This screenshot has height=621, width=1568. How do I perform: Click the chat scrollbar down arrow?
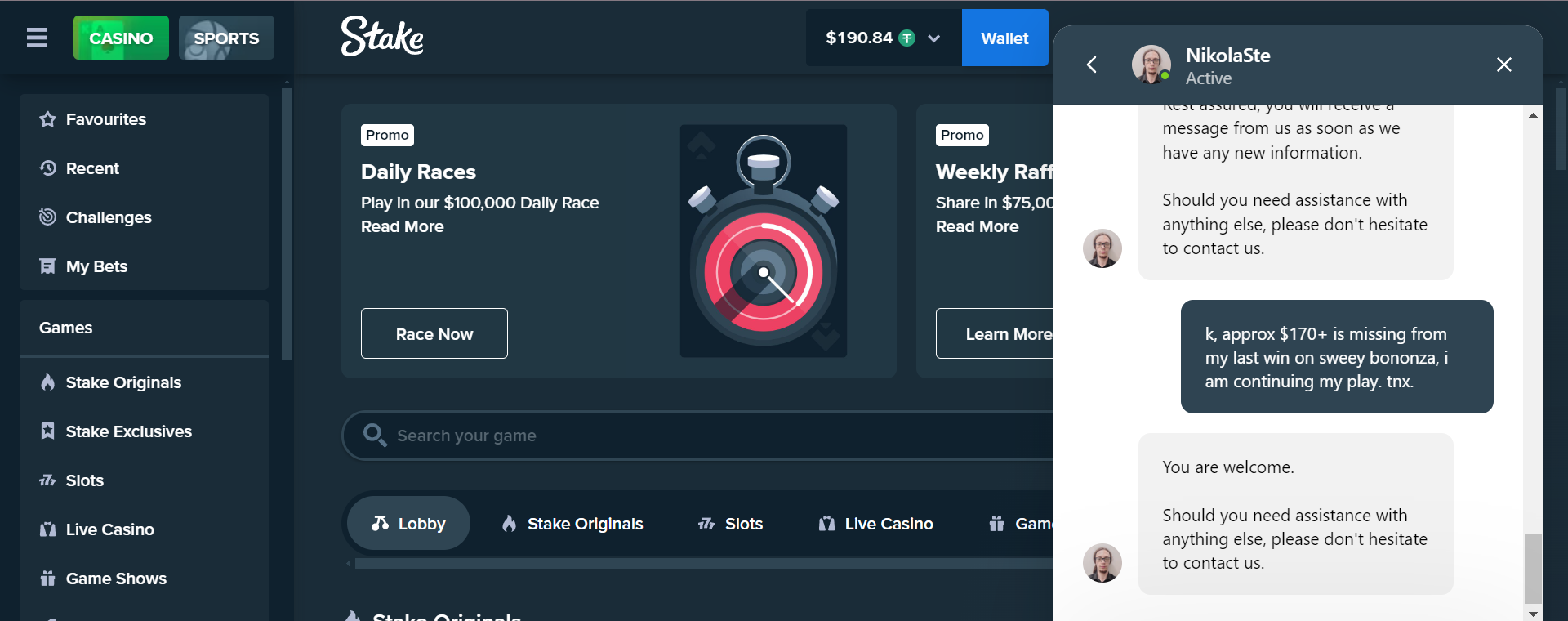click(x=1533, y=614)
